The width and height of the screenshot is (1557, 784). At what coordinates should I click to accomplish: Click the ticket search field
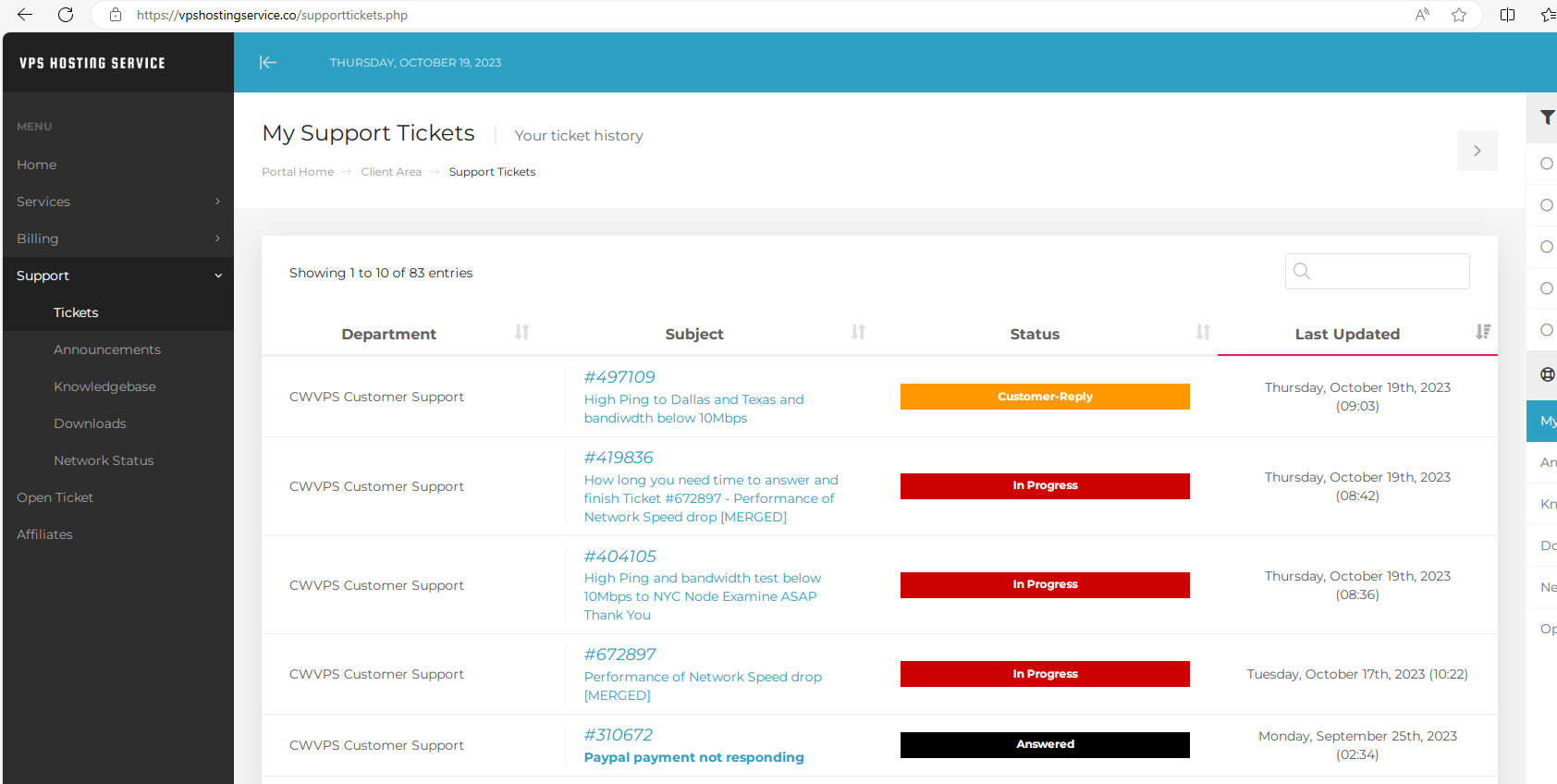pyautogui.click(x=1378, y=271)
